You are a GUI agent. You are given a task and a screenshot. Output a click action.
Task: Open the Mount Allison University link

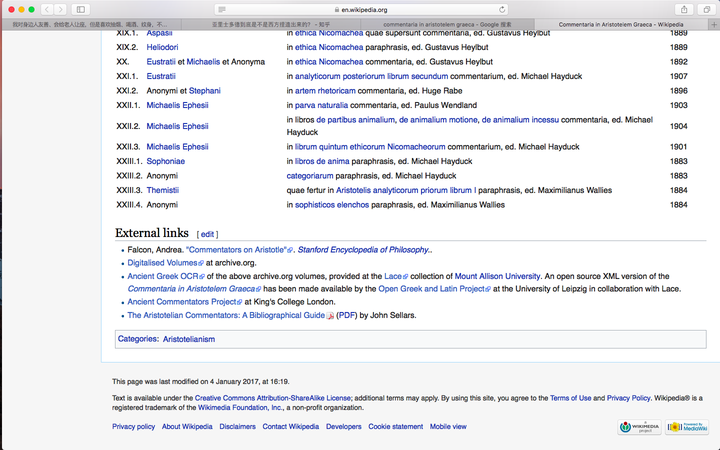pyautogui.click(x=497, y=276)
